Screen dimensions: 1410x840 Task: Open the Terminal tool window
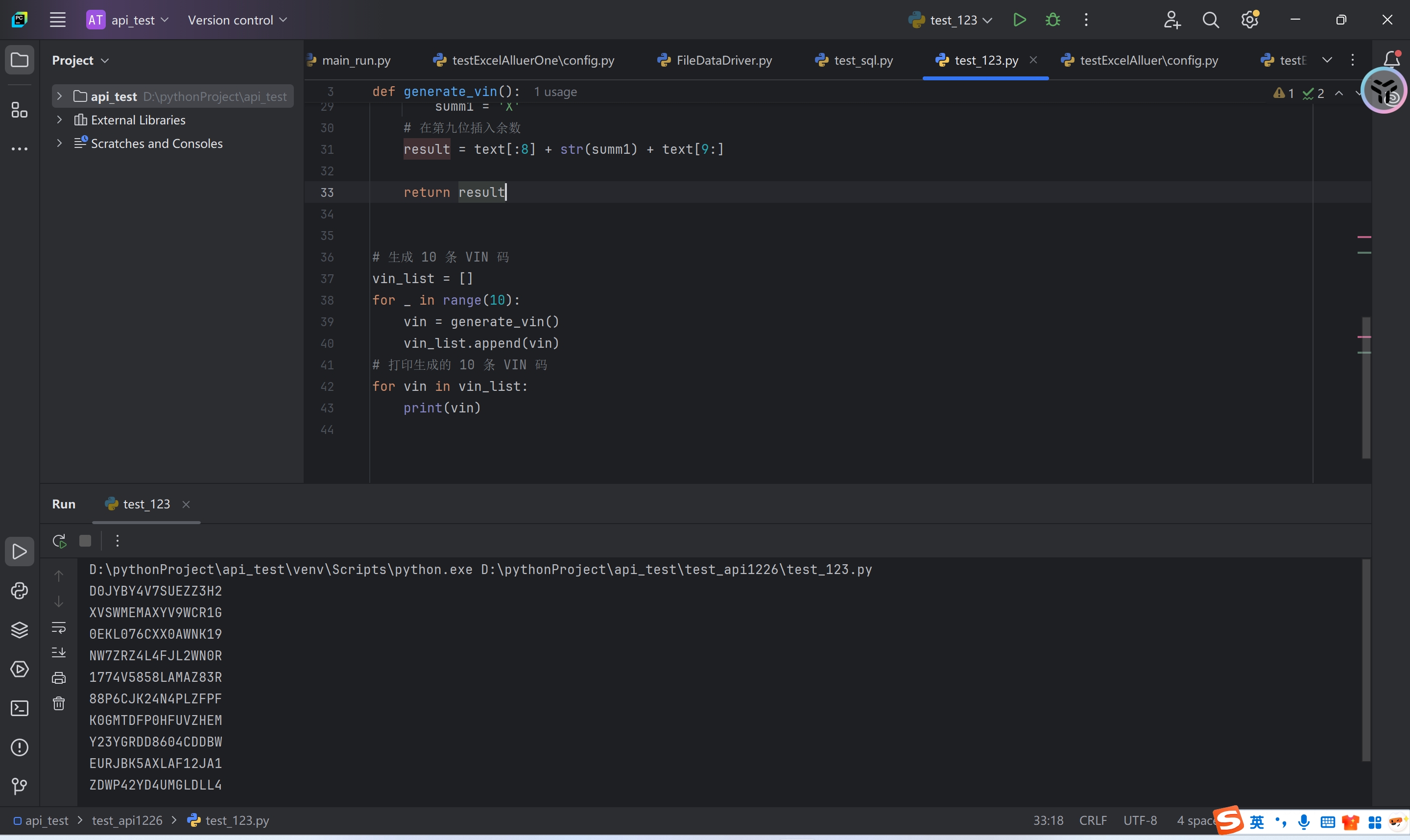point(19,709)
